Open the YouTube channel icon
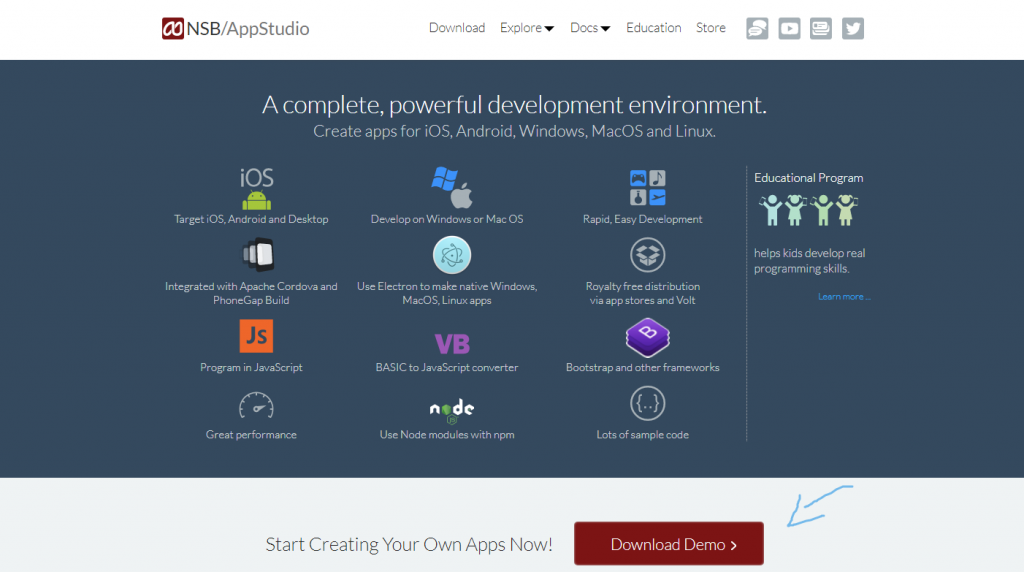 789,29
